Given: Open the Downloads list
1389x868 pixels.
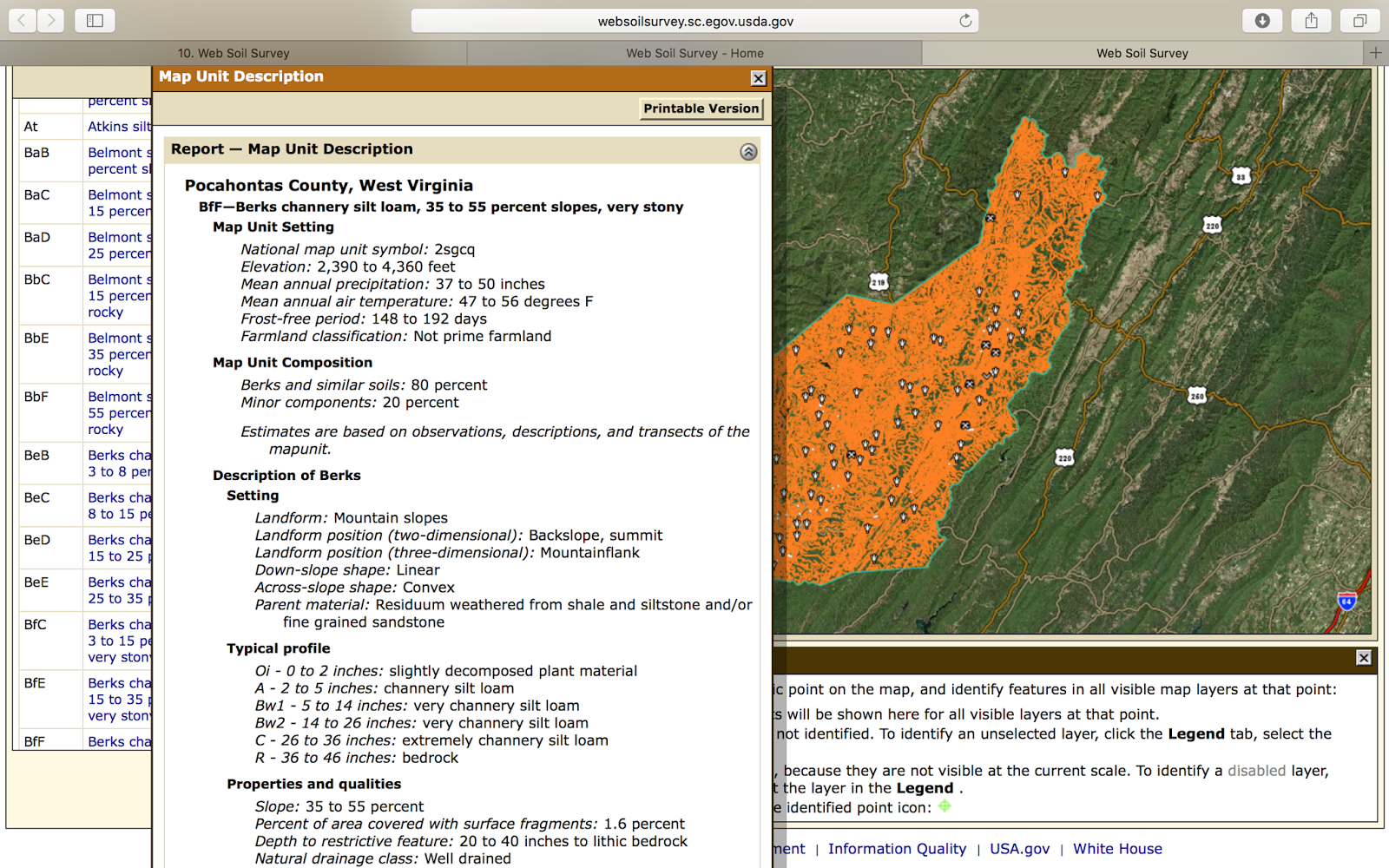Looking at the screenshot, I should (x=1263, y=20).
